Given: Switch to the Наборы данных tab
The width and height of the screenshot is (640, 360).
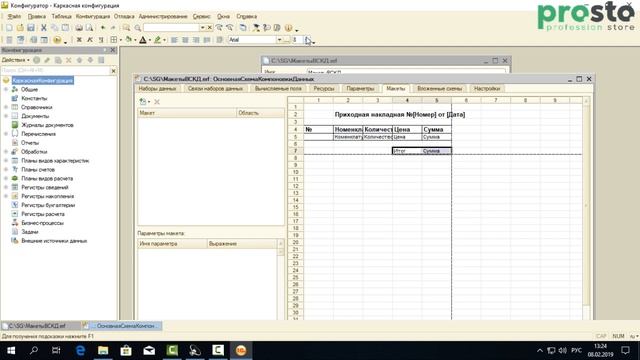Looking at the screenshot, I should click(157, 89).
